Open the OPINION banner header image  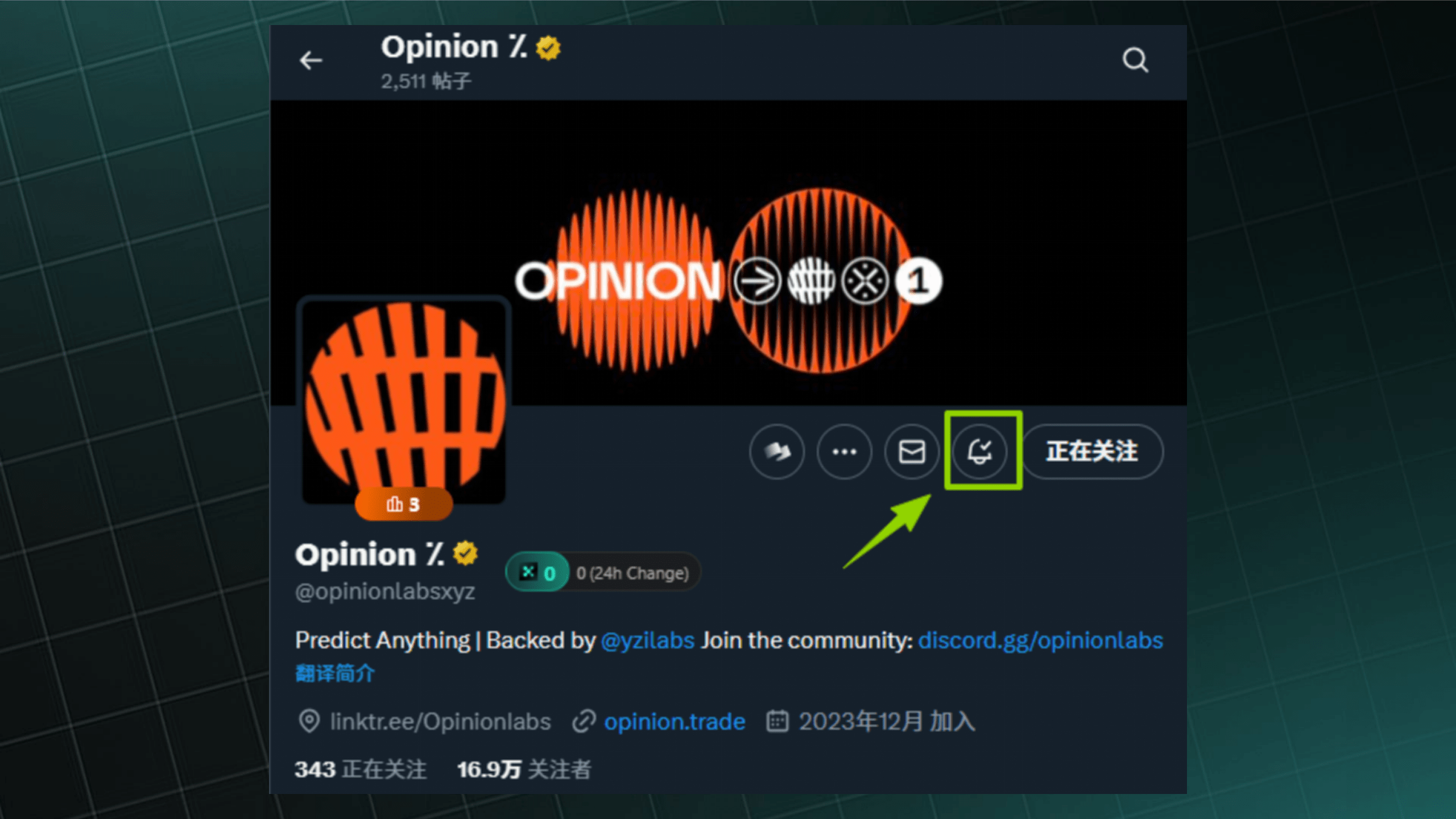point(728,253)
